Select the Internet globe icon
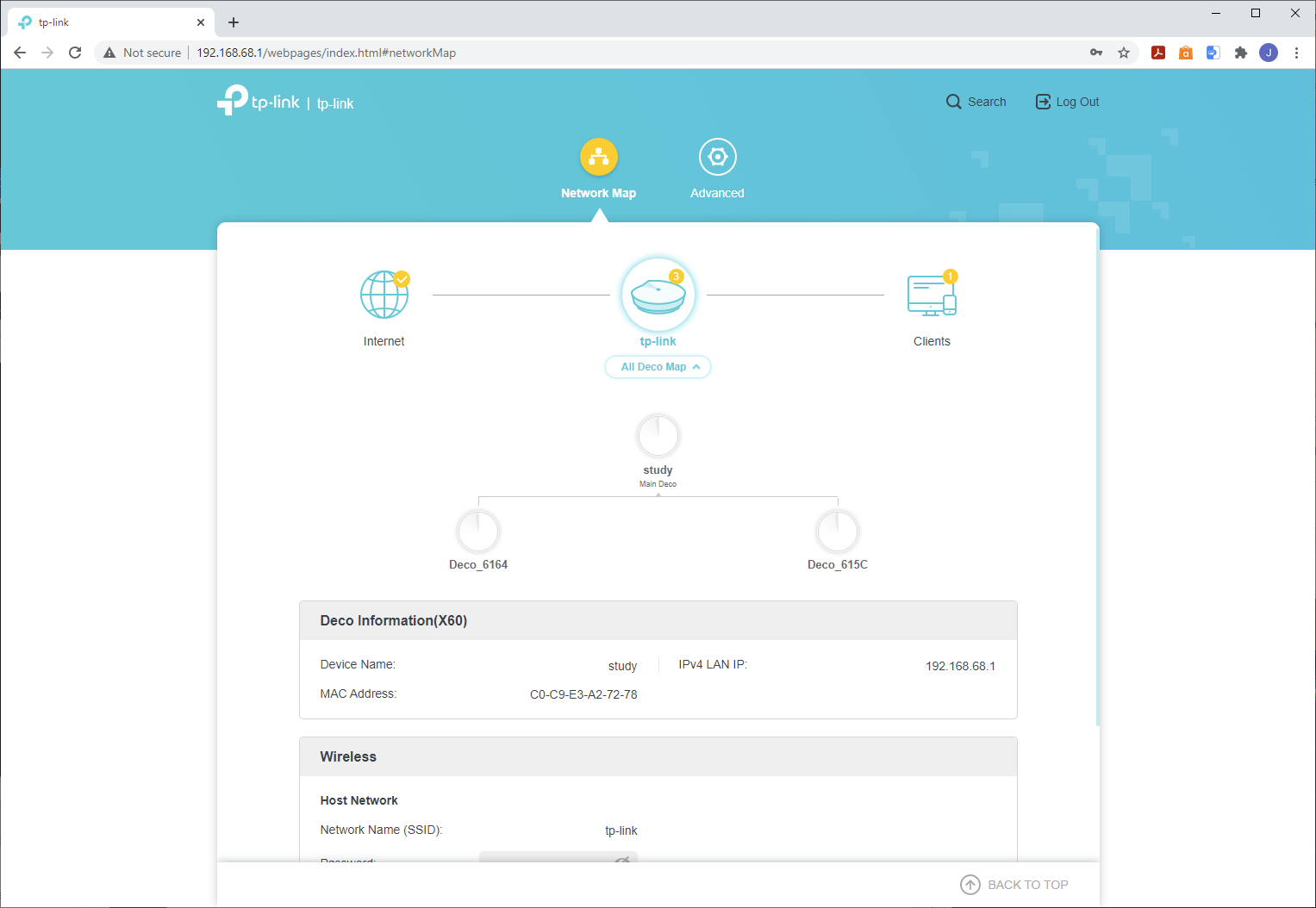The width and height of the screenshot is (1316, 908). (384, 295)
